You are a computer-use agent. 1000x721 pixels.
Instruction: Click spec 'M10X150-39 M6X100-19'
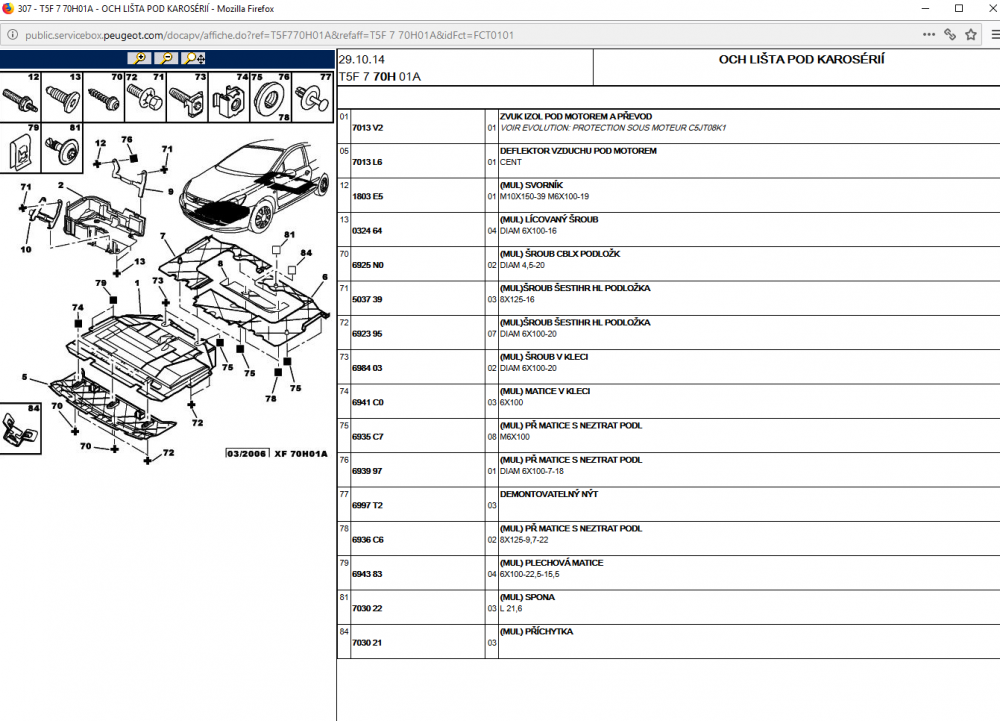point(544,197)
